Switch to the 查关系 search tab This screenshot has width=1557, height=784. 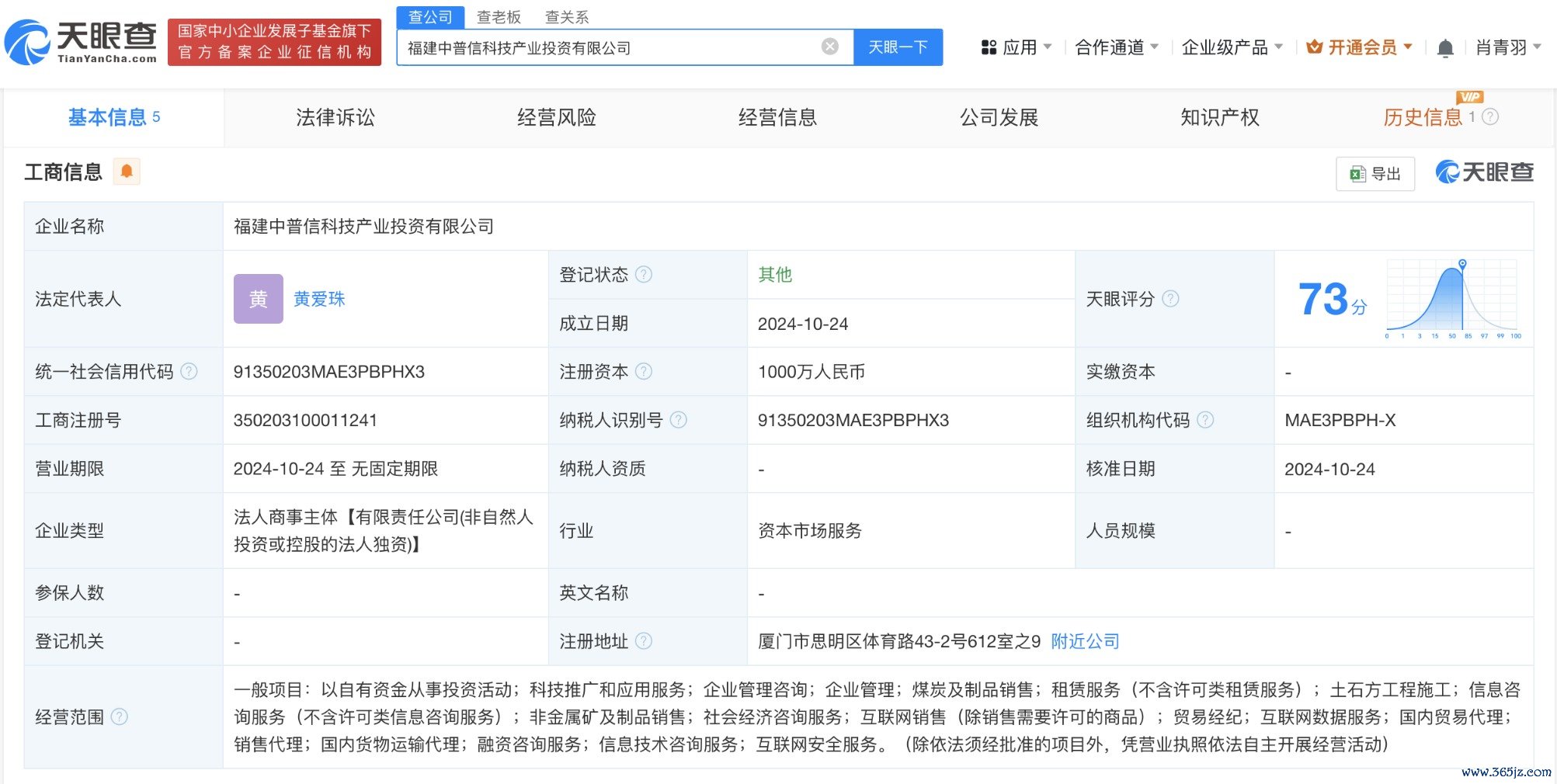[567, 16]
